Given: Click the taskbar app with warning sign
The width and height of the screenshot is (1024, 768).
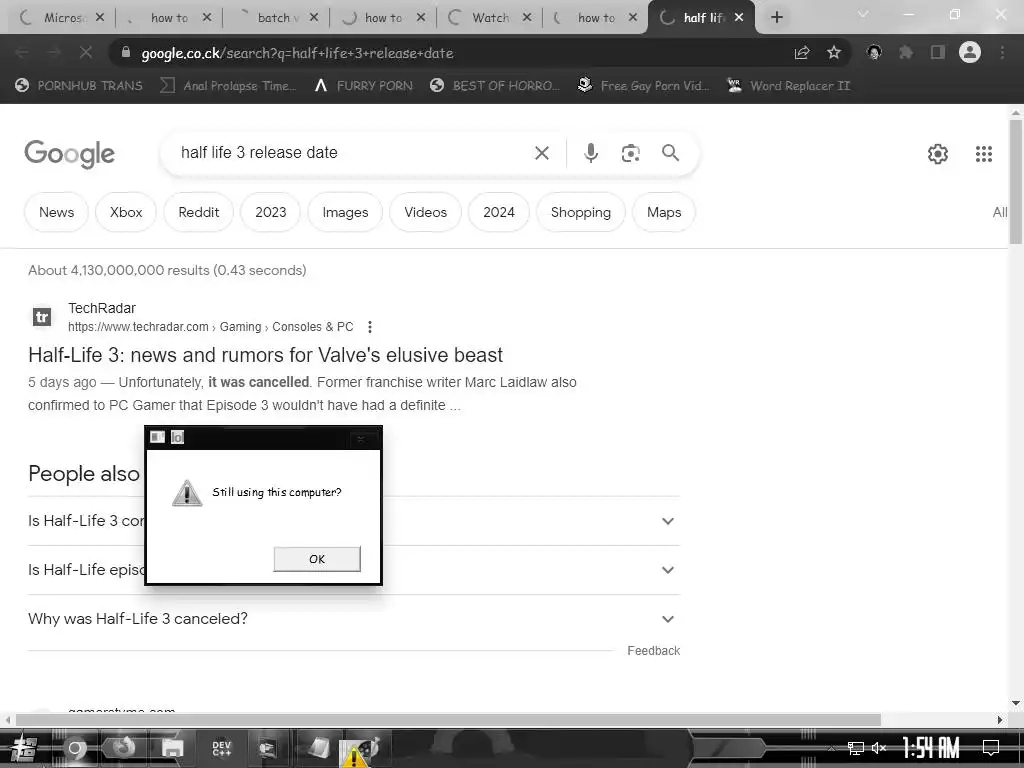Looking at the screenshot, I should click(359, 750).
